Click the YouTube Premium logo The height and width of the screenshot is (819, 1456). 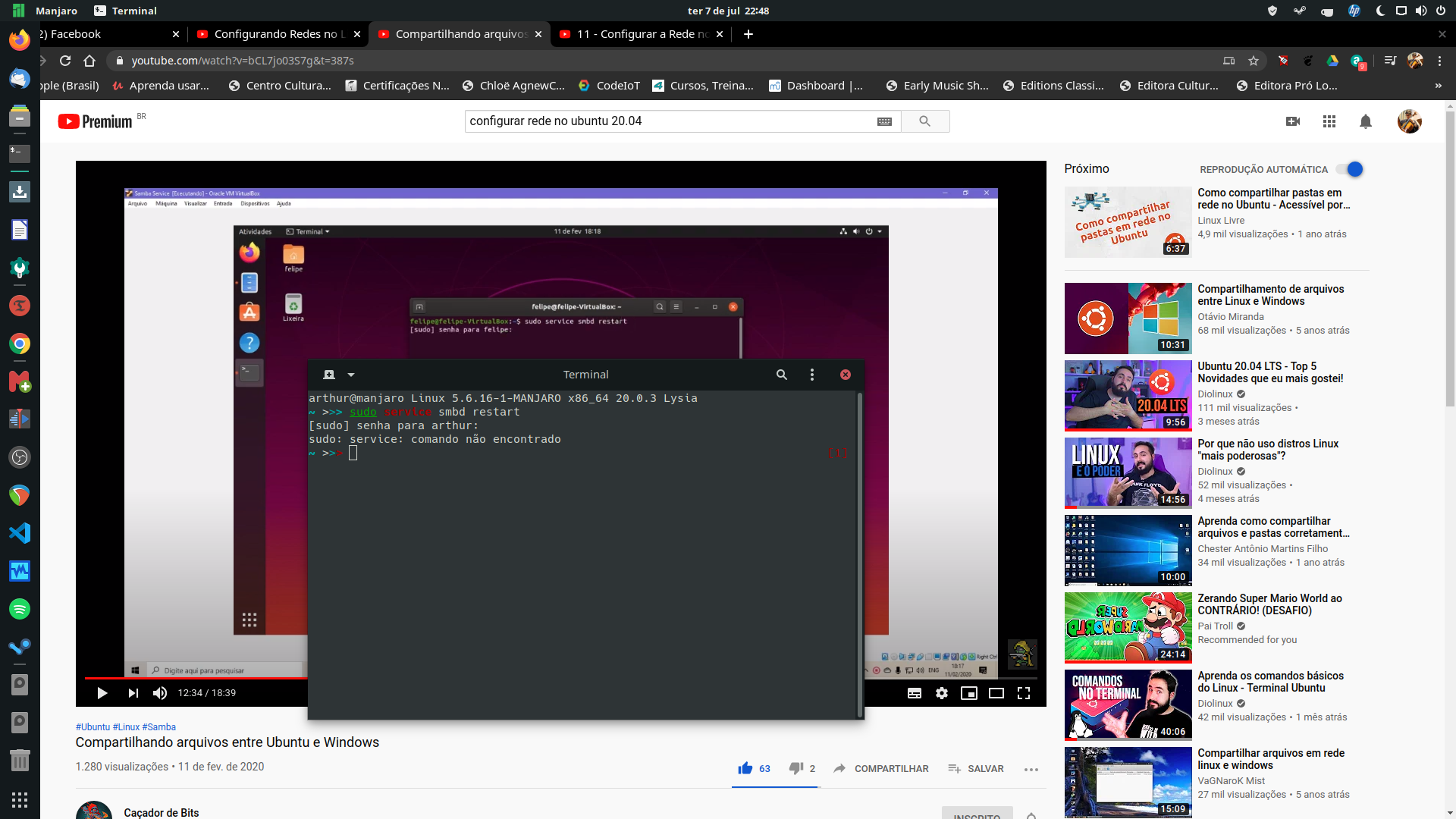(x=96, y=121)
